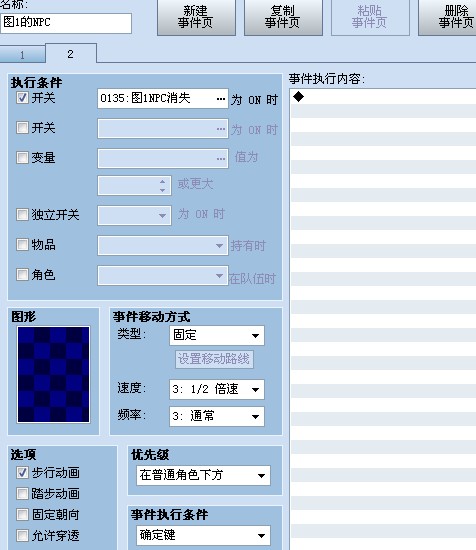Screen dimensions: 476x550
Task: Enable the 变量 condition checkbox
Action: pyautogui.click(x=22, y=157)
